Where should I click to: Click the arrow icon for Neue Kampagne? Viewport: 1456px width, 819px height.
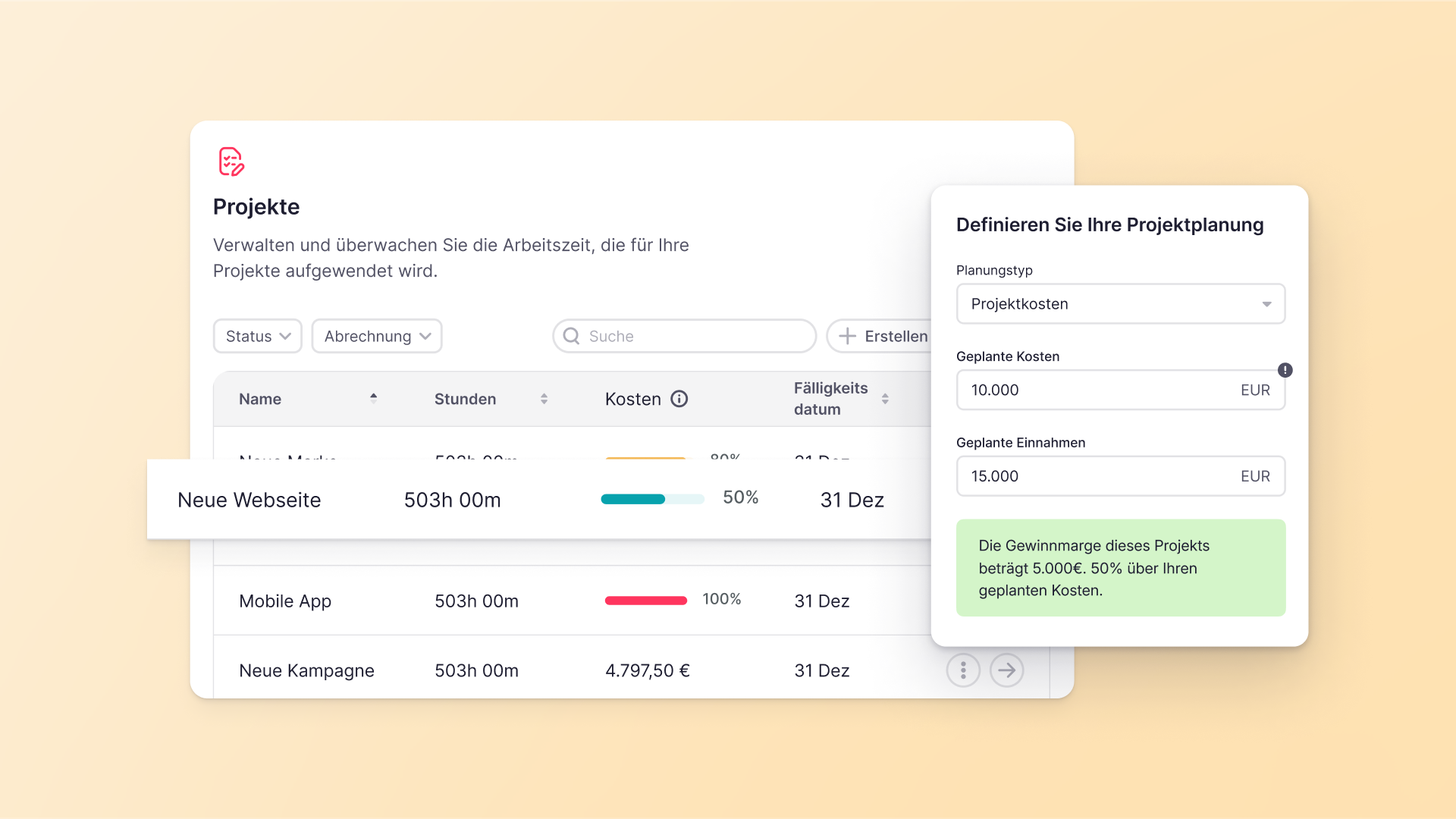click(x=1007, y=670)
